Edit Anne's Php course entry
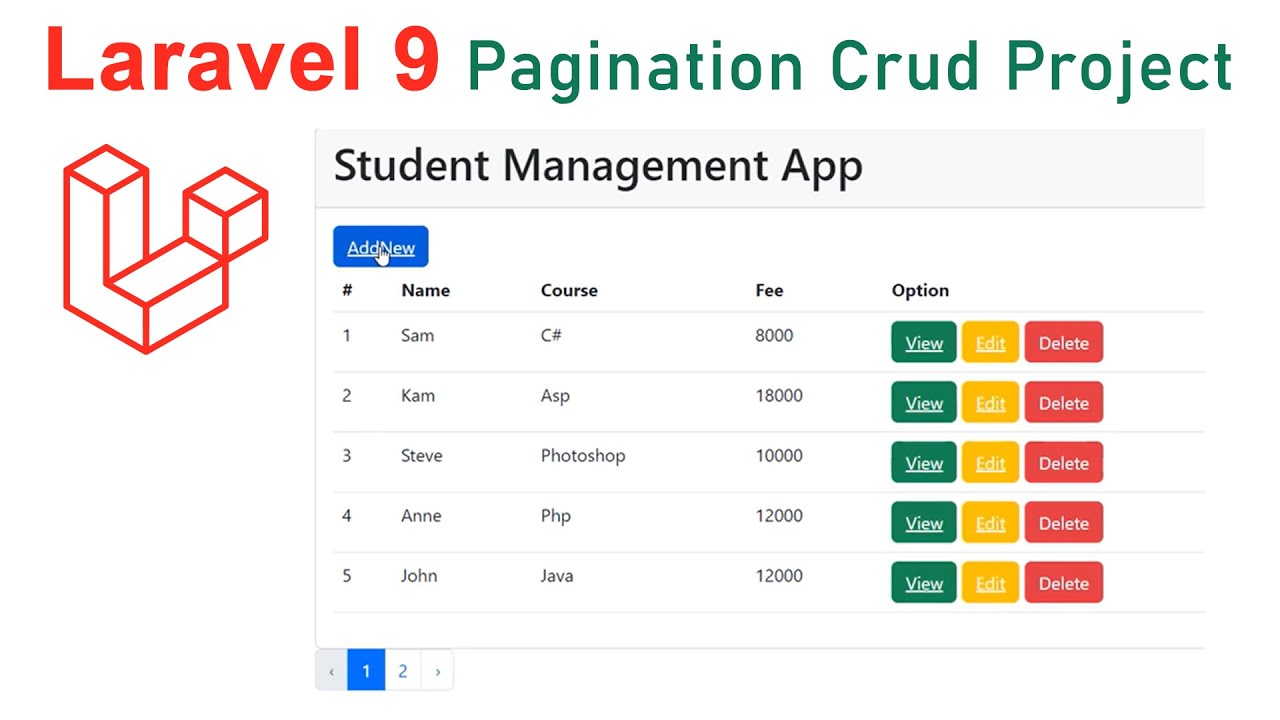The height and width of the screenshot is (720, 1280). (990, 523)
